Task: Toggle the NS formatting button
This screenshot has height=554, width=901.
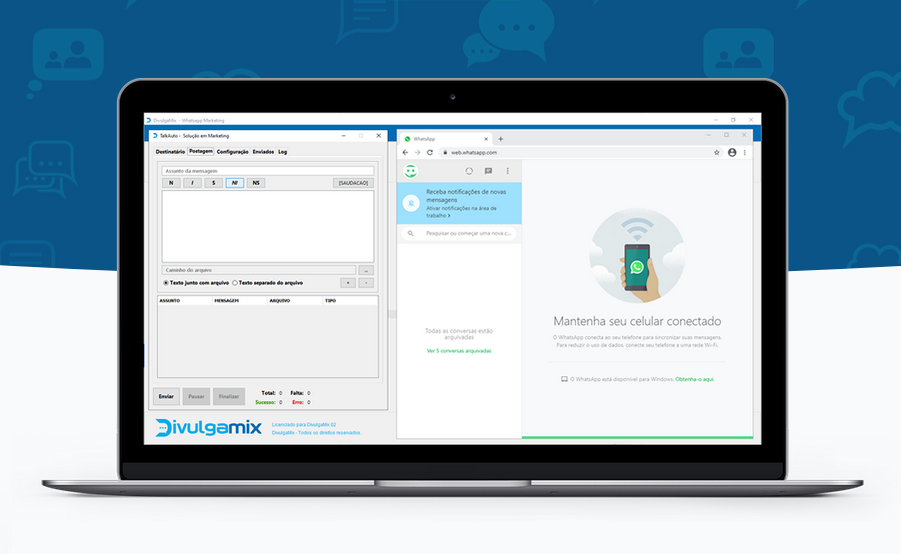Action: pos(256,183)
